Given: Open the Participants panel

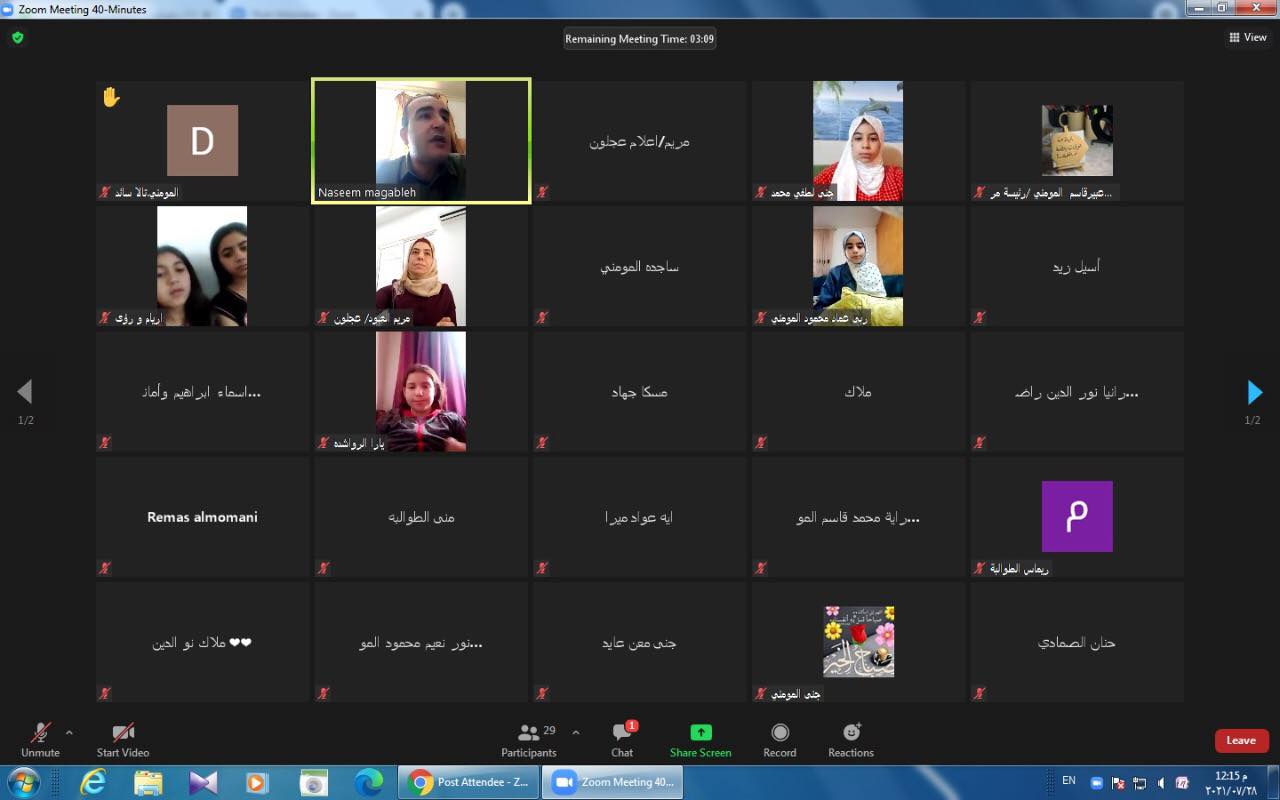Looking at the screenshot, I should pyautogui.click(x=529, y=740).
